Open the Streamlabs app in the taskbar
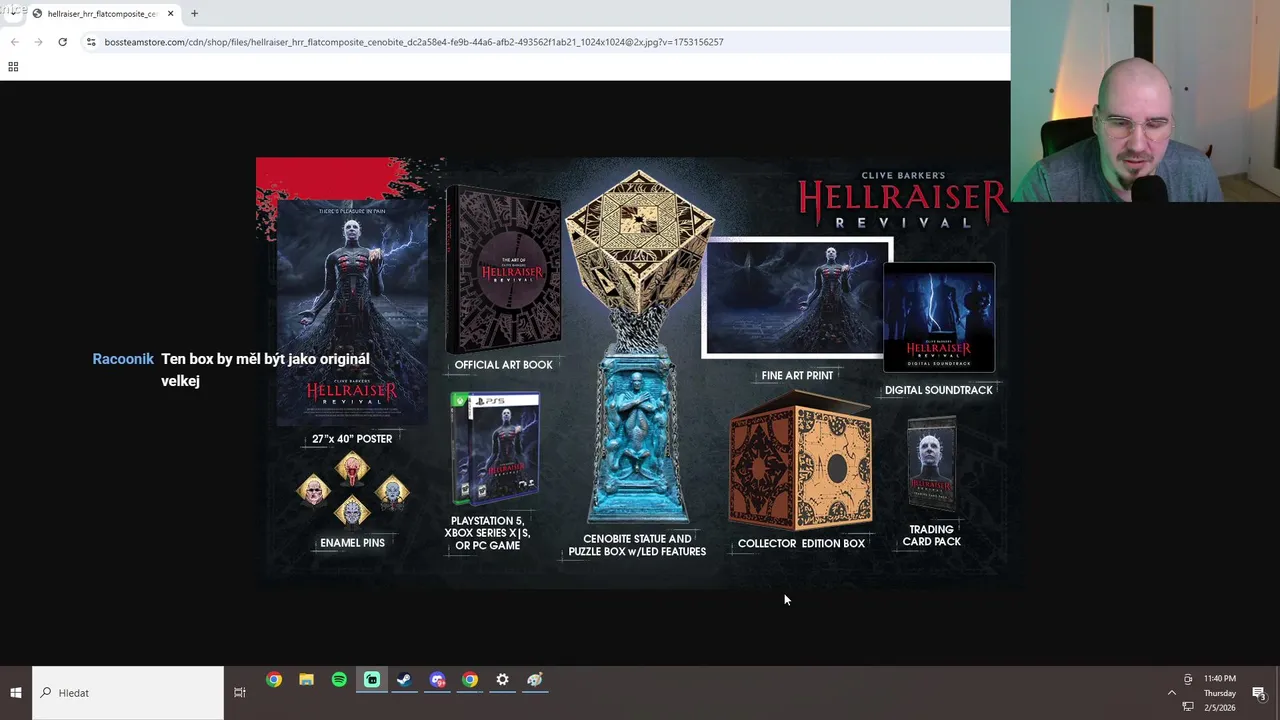This screenshot has height=720, width=1280. [372, 680]
